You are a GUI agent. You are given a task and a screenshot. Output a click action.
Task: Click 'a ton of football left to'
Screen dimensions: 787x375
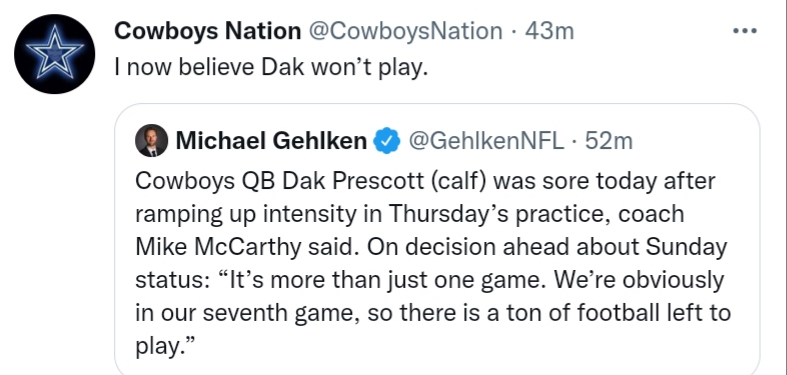pos(609,313)
